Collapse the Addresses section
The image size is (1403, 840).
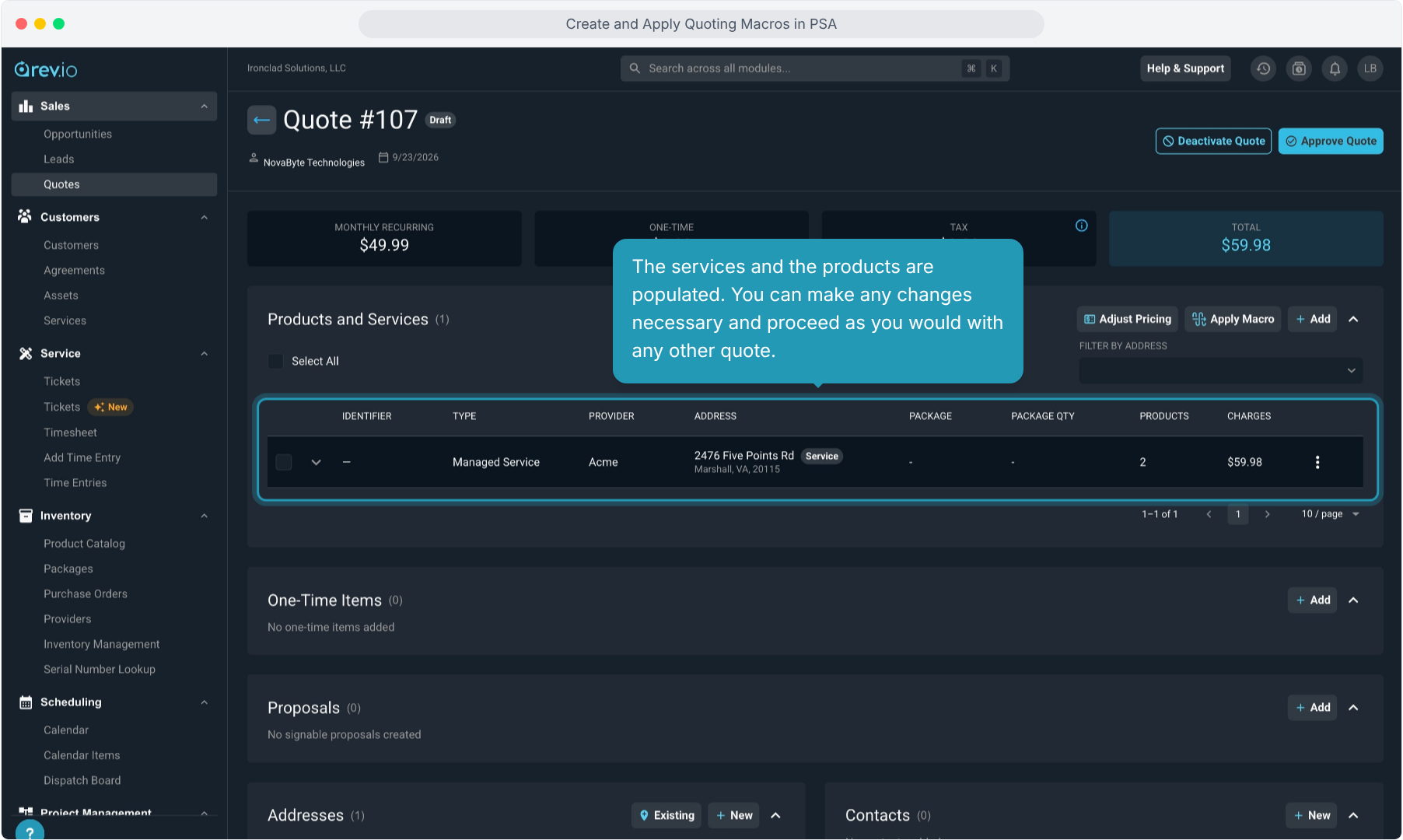click(775, 815)
